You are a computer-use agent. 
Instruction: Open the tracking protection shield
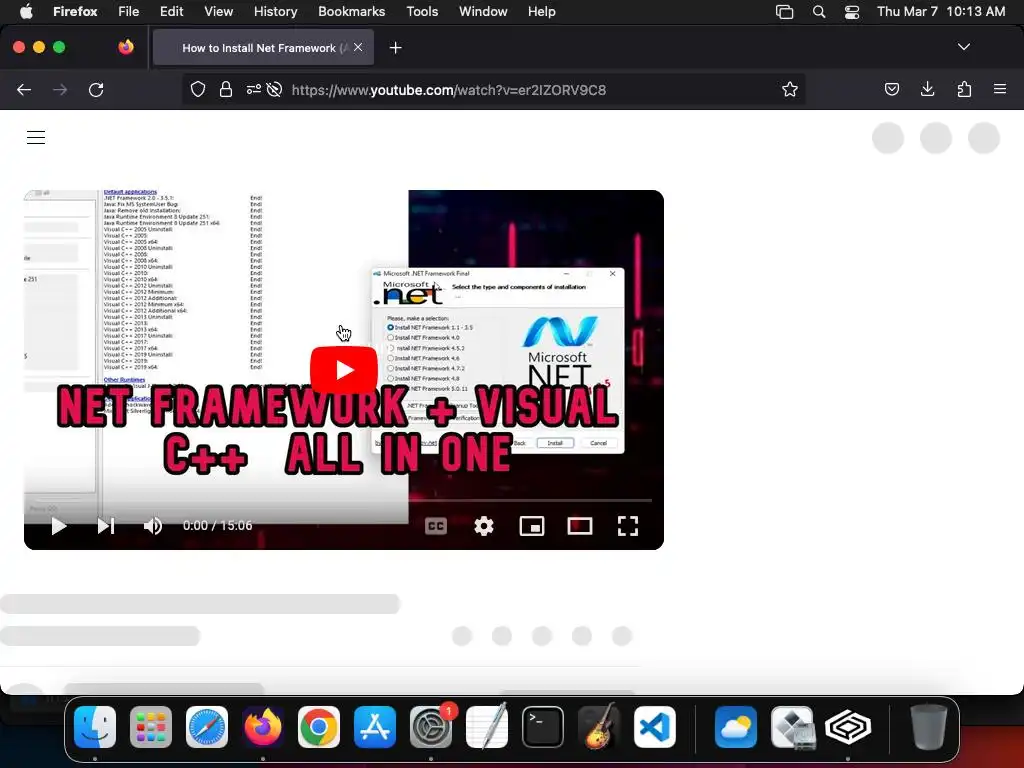198,89
